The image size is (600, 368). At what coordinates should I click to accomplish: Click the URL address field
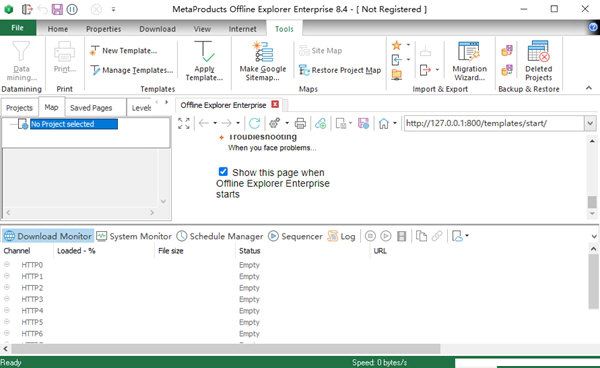coord(494,123)
